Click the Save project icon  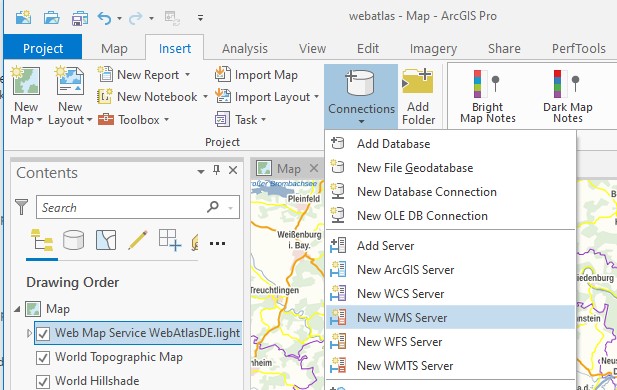(80, 18)
